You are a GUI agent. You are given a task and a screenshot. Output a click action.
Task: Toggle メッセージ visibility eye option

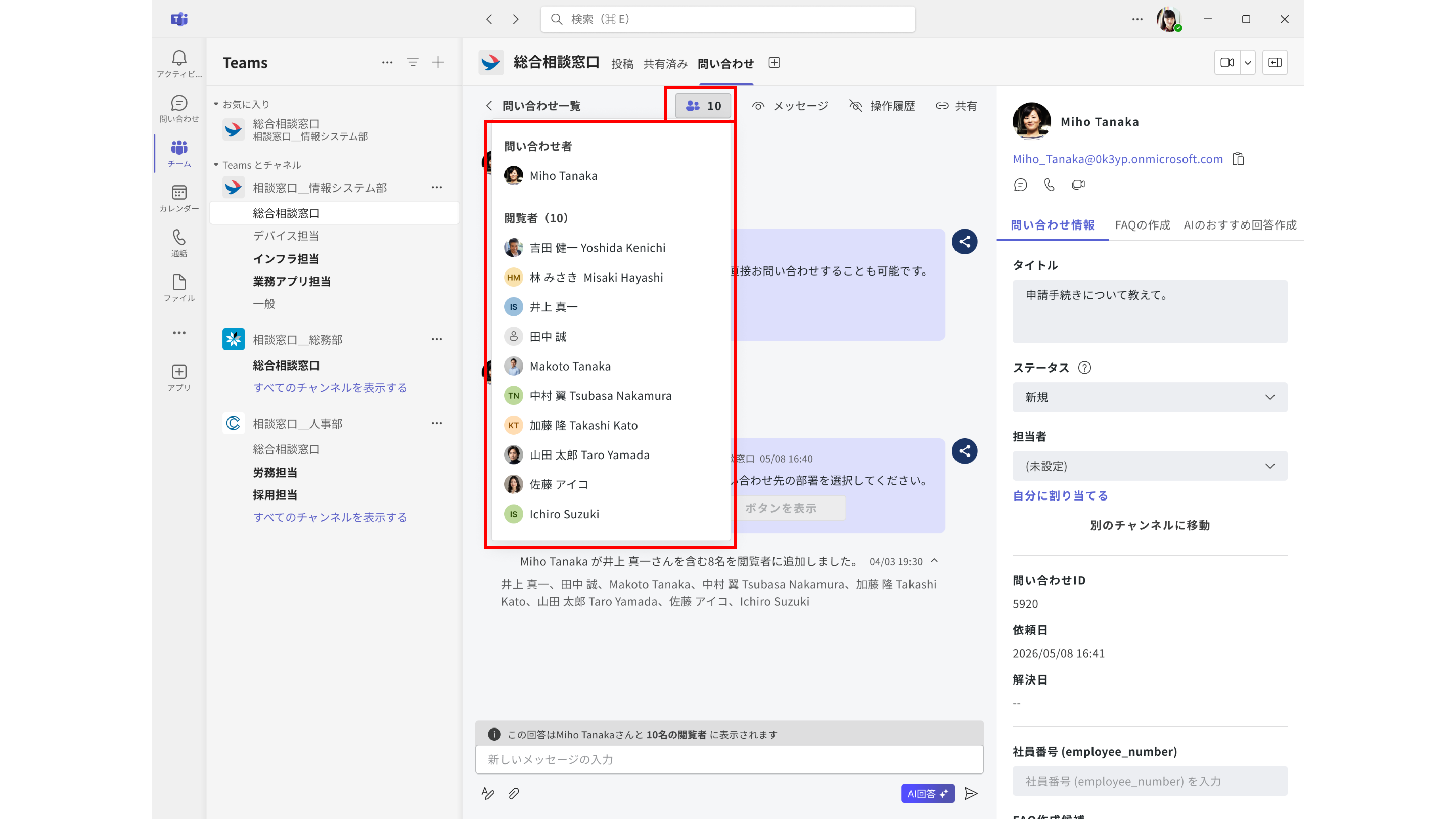click(790, 106)
